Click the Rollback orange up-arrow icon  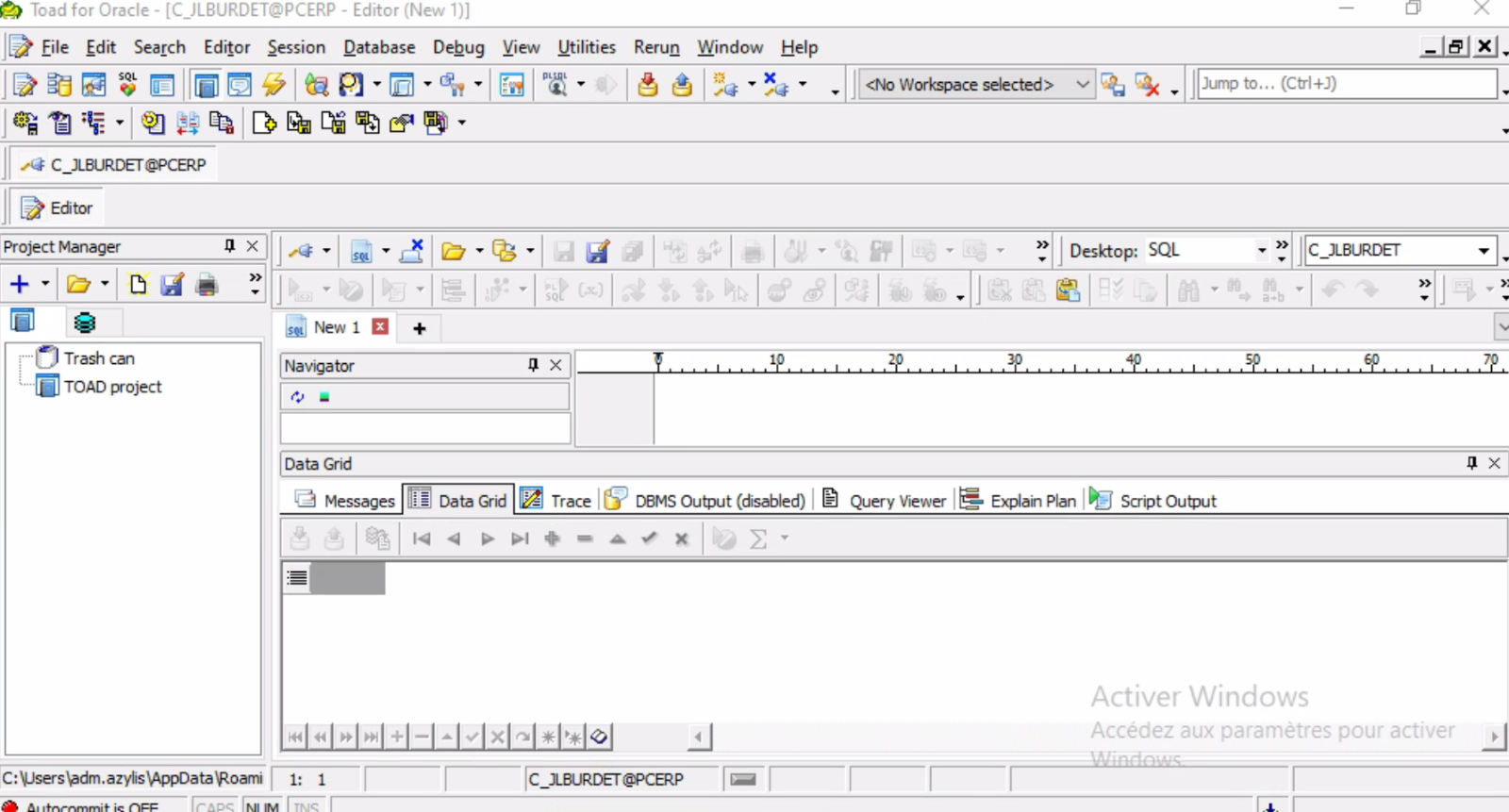682,85
